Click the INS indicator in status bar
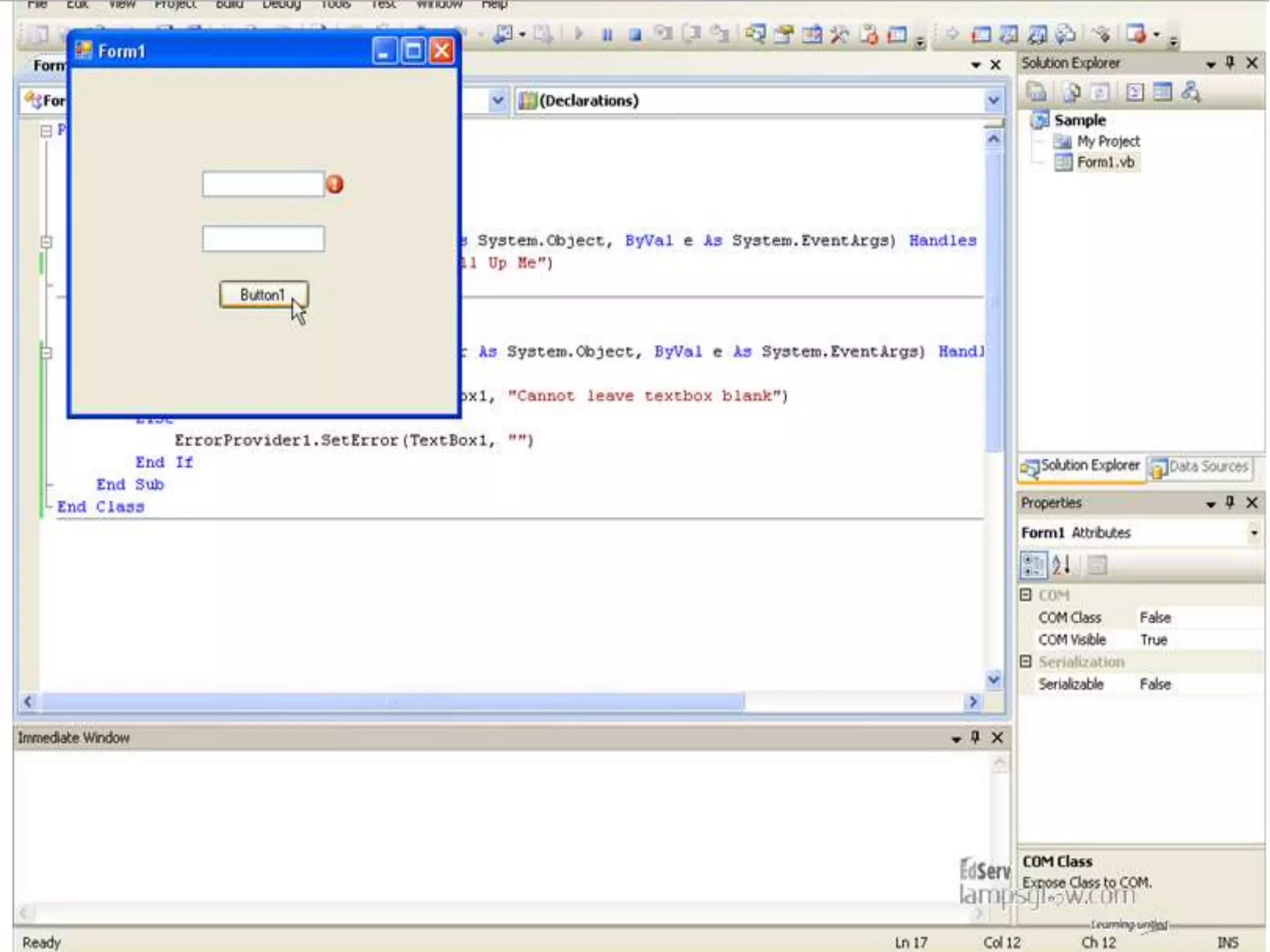This screenshot has width=1270, height=952. click(x=1227, y=942)
